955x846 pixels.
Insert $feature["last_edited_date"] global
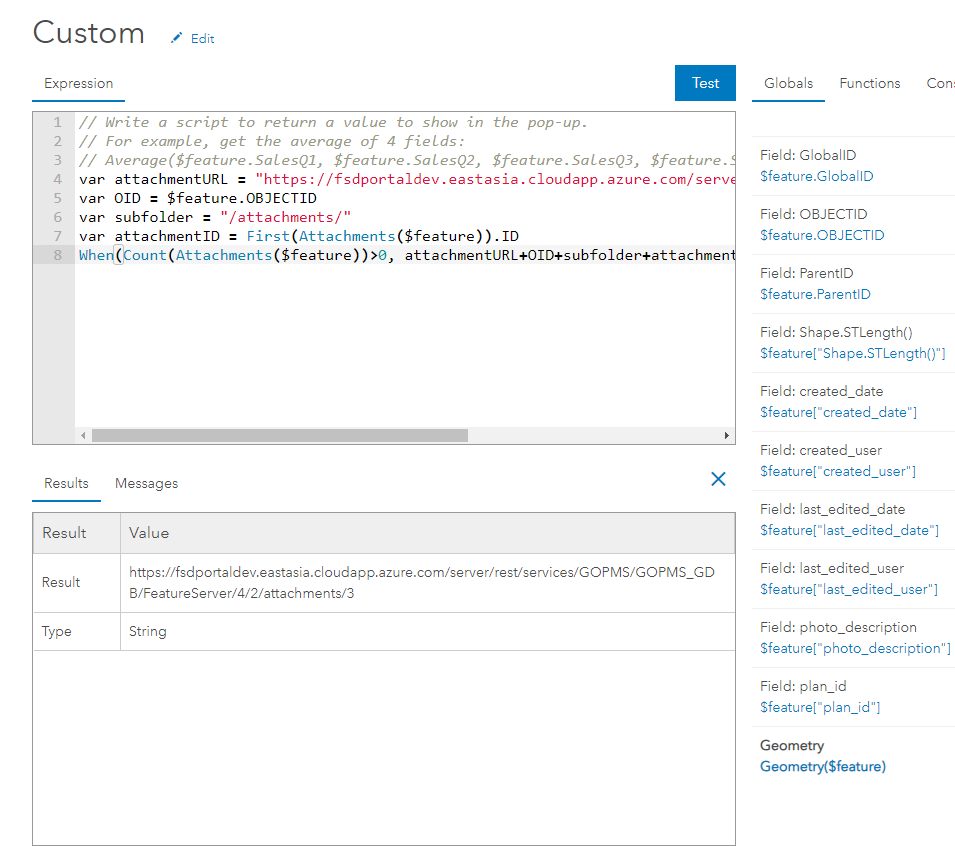coord(849,531)
